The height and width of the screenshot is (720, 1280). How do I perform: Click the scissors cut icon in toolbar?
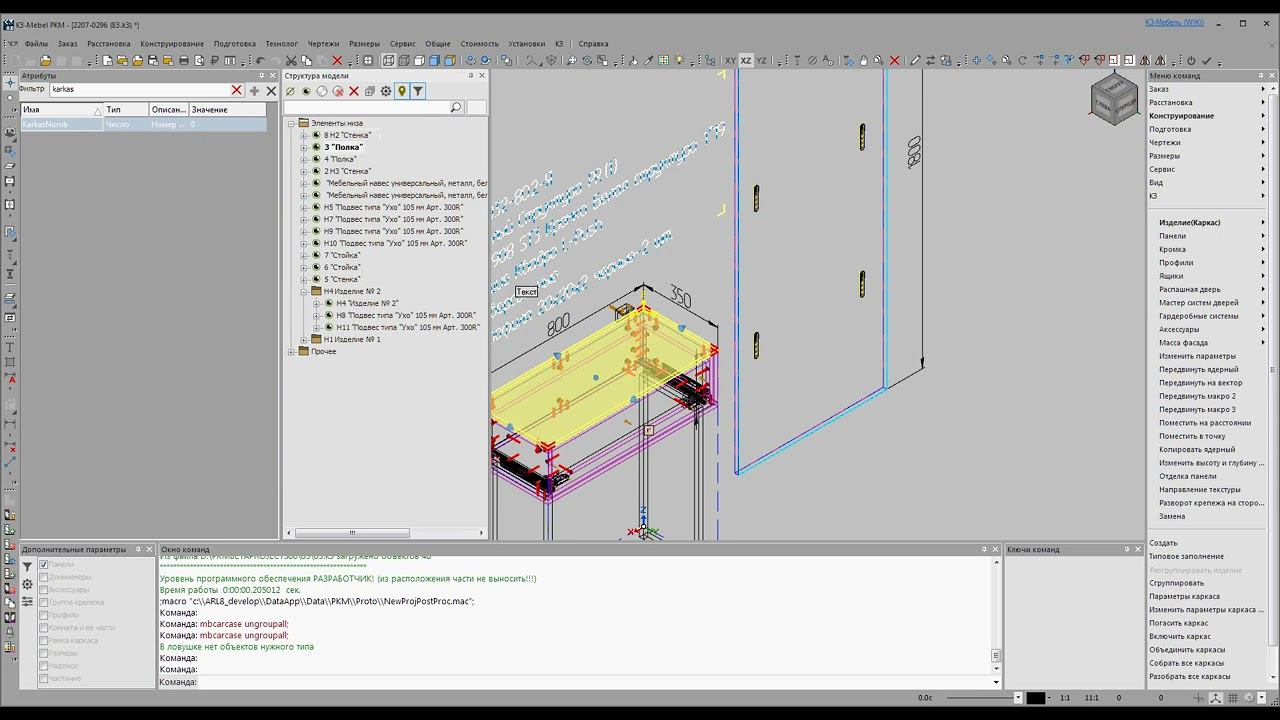[x=291, y=61]
